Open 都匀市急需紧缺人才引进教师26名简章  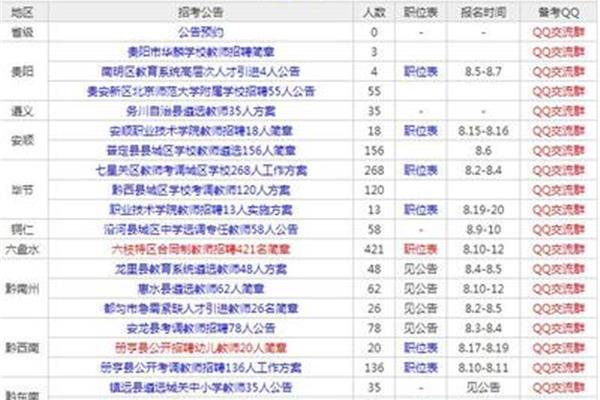point(201,309)
